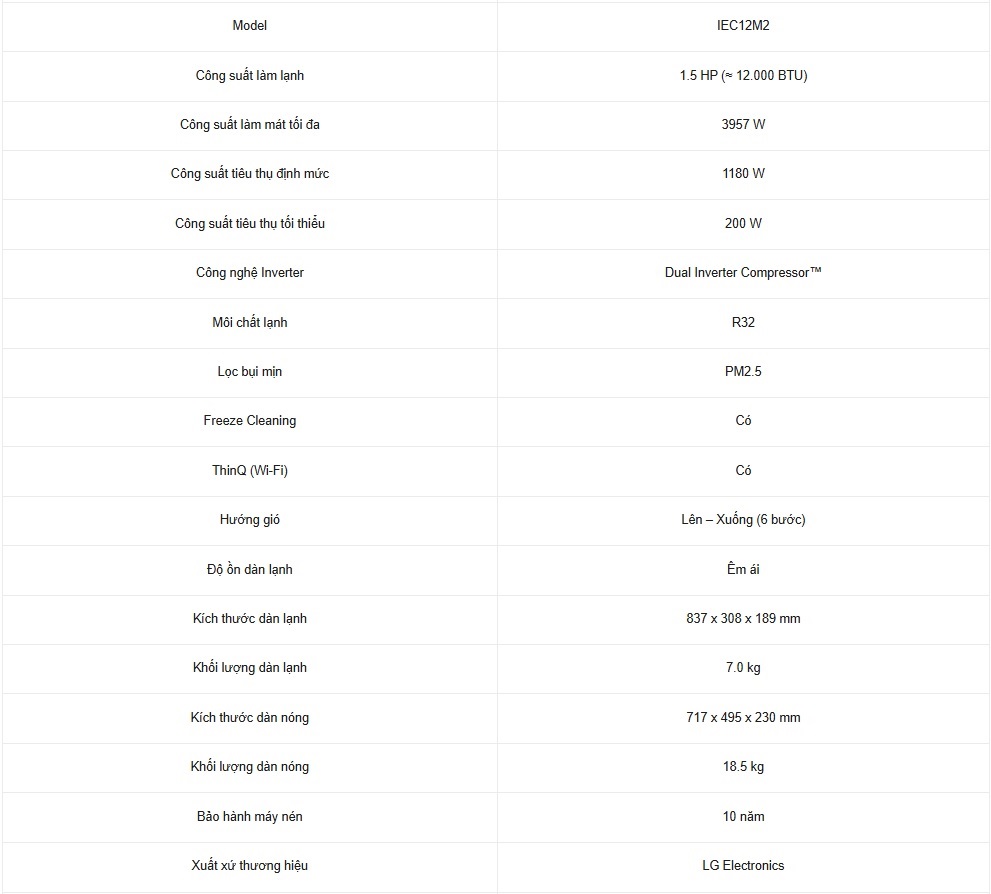Click the PM2.5 dust filter value
Screen dimensions: 991x894
(x=743, y=371)
